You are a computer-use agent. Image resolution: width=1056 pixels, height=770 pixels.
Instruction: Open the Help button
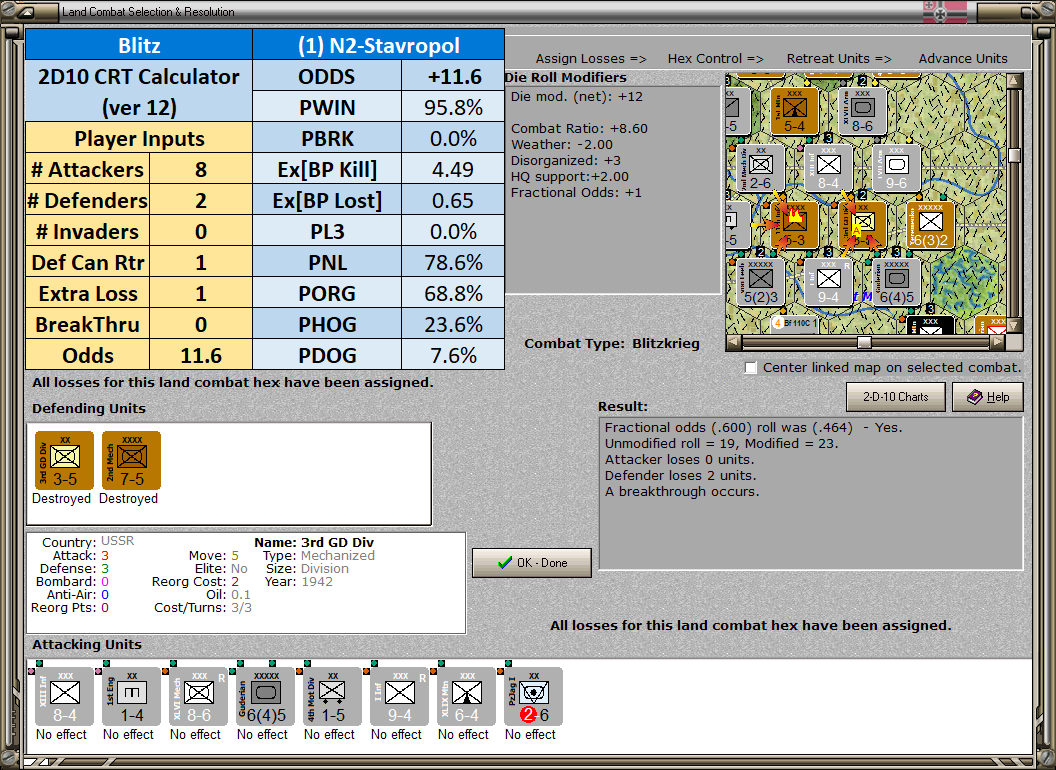tap(988, 397)
